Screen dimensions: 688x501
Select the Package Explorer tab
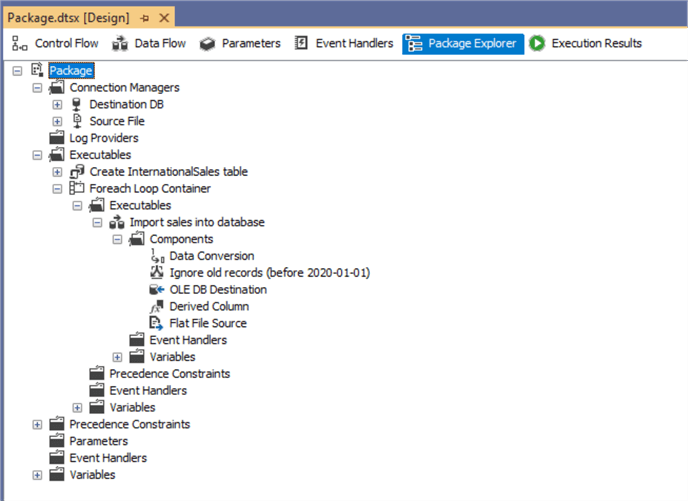(463, 44)
